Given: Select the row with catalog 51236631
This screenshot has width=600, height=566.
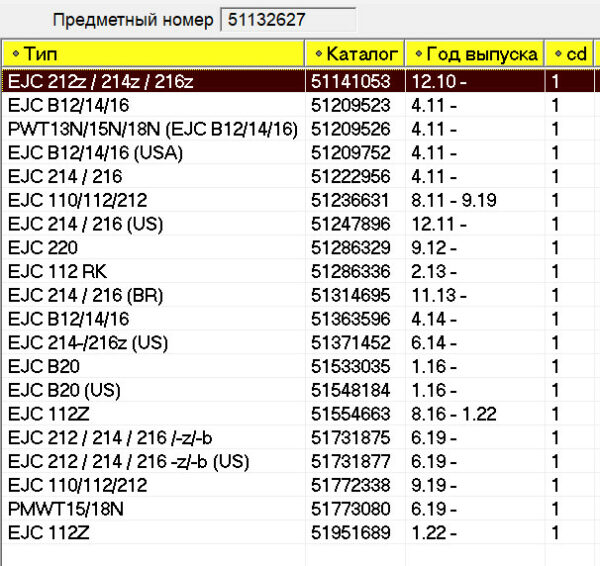Looking at the screenshot, I should (300, 200).
